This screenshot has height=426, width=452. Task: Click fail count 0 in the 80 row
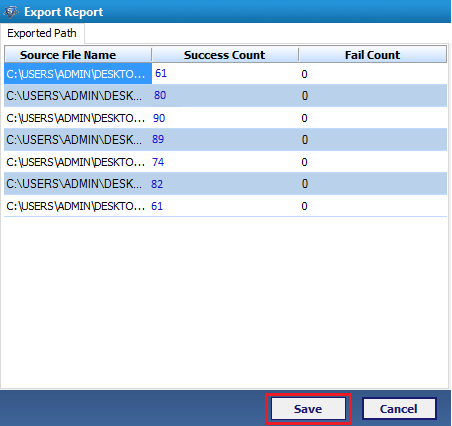click(x=305, y=96)
